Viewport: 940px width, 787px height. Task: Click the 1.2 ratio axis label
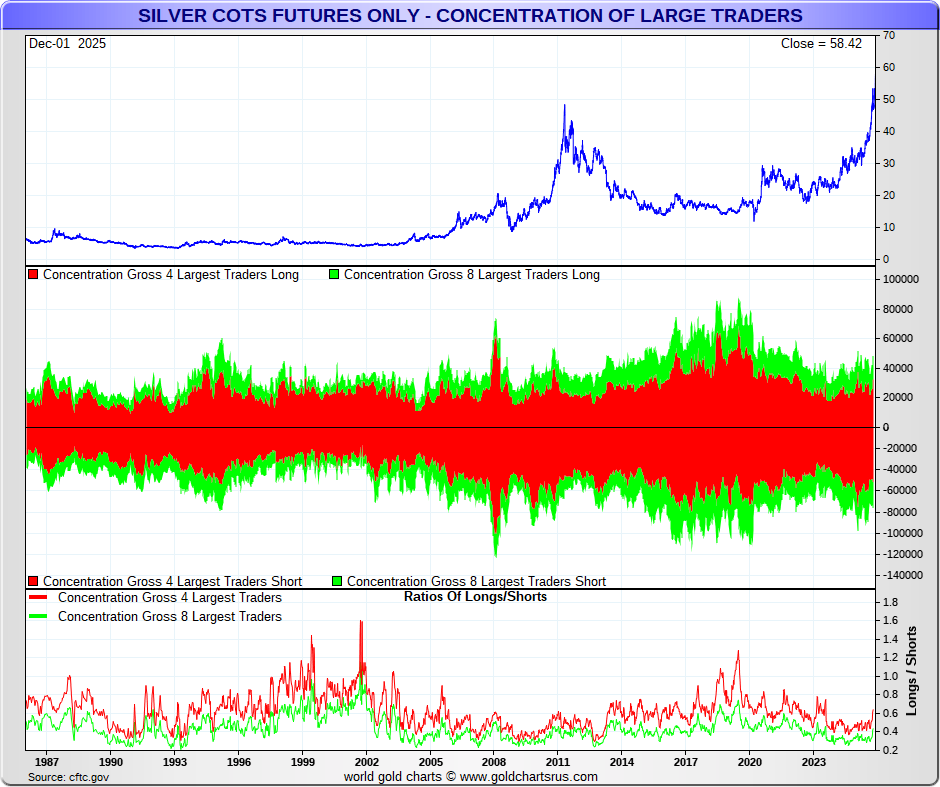890,658
